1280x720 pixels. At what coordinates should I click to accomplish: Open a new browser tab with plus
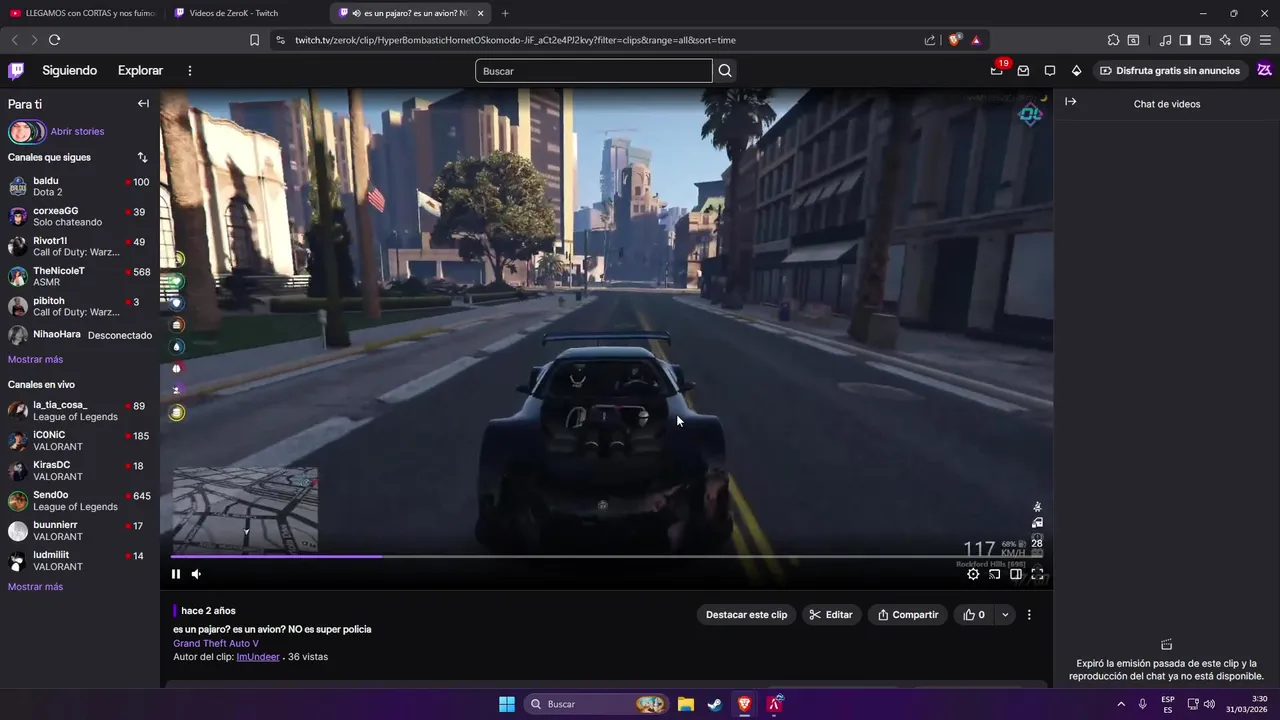point(505,13)
